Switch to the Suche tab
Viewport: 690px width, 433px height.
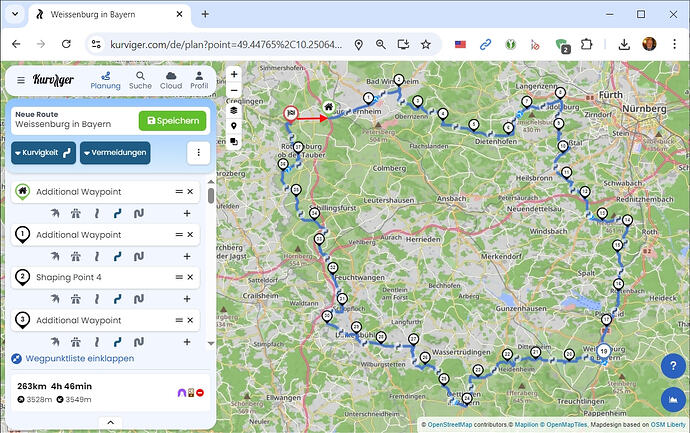coord(140,80)
